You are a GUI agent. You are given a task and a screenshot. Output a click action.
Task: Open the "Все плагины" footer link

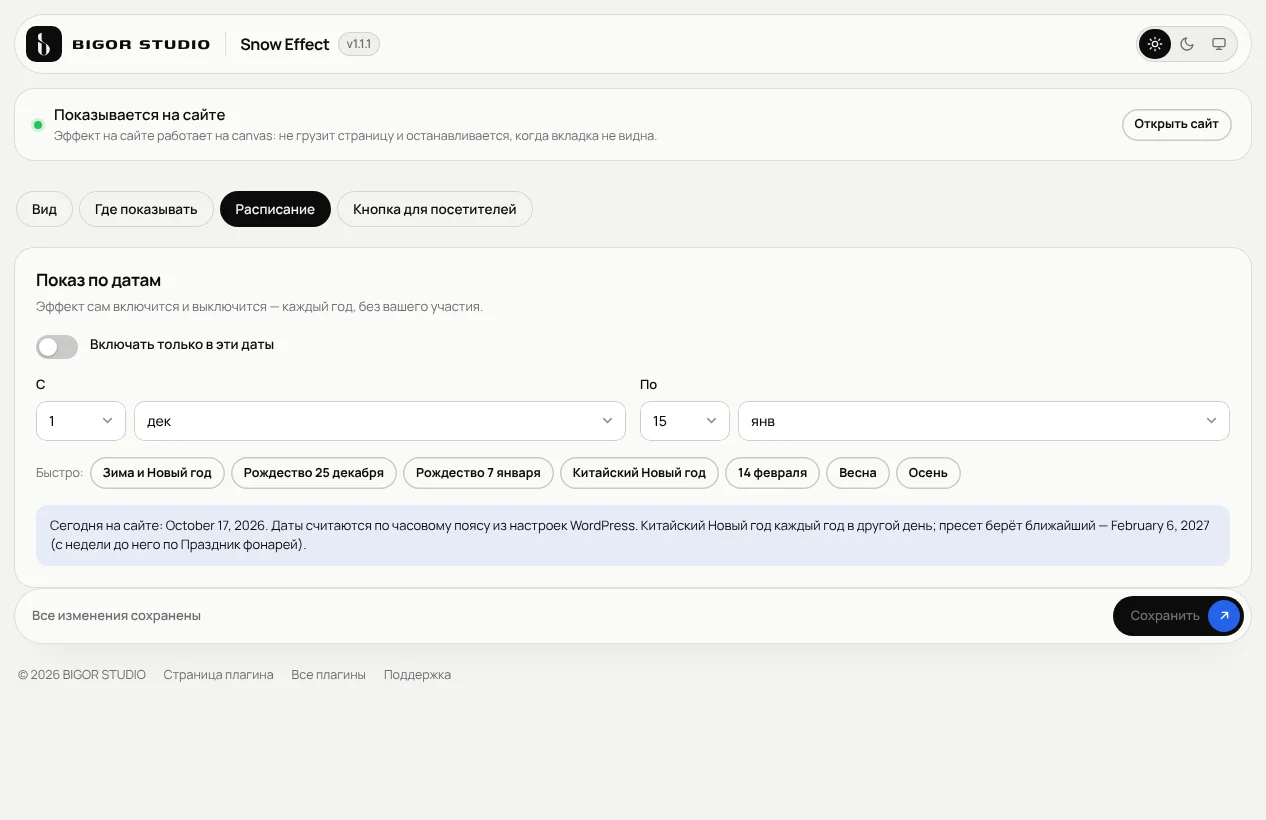(328, 675)
